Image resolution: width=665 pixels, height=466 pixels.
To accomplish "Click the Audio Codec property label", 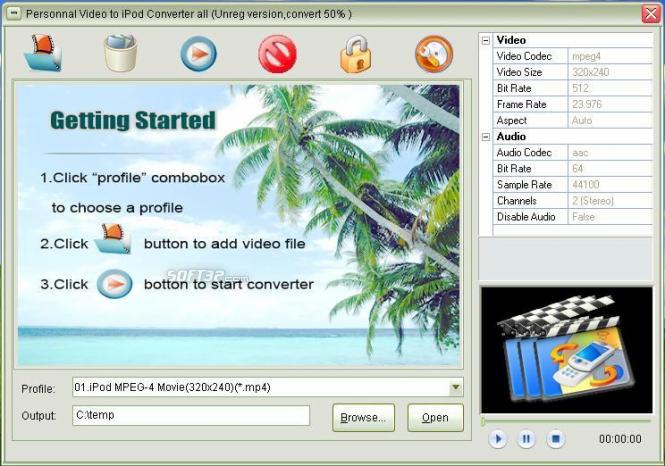I will click(524, 153).
